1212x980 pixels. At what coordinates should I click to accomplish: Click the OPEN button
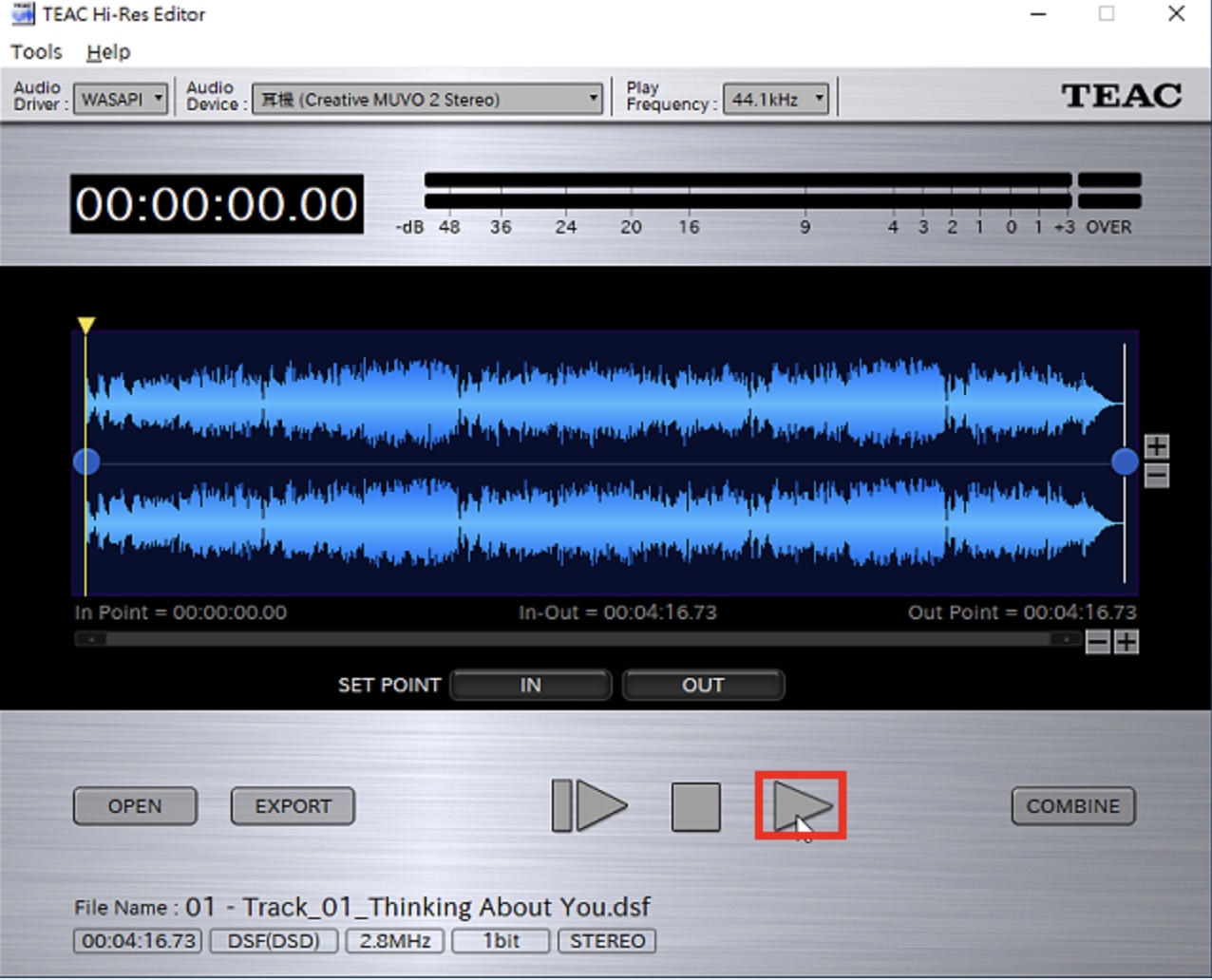click(x=135, y=806)
